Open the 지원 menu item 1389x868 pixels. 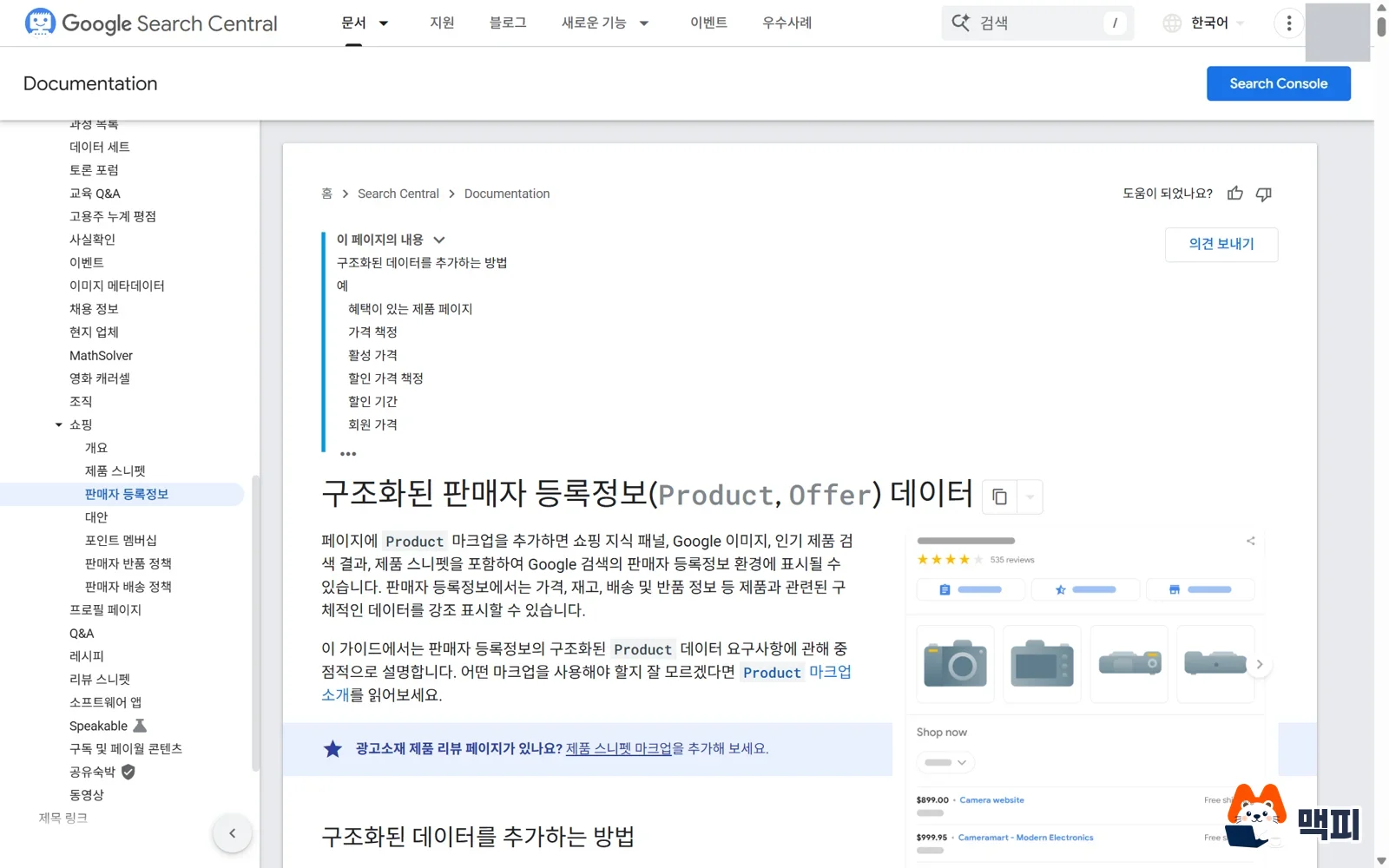pos(442,23)
